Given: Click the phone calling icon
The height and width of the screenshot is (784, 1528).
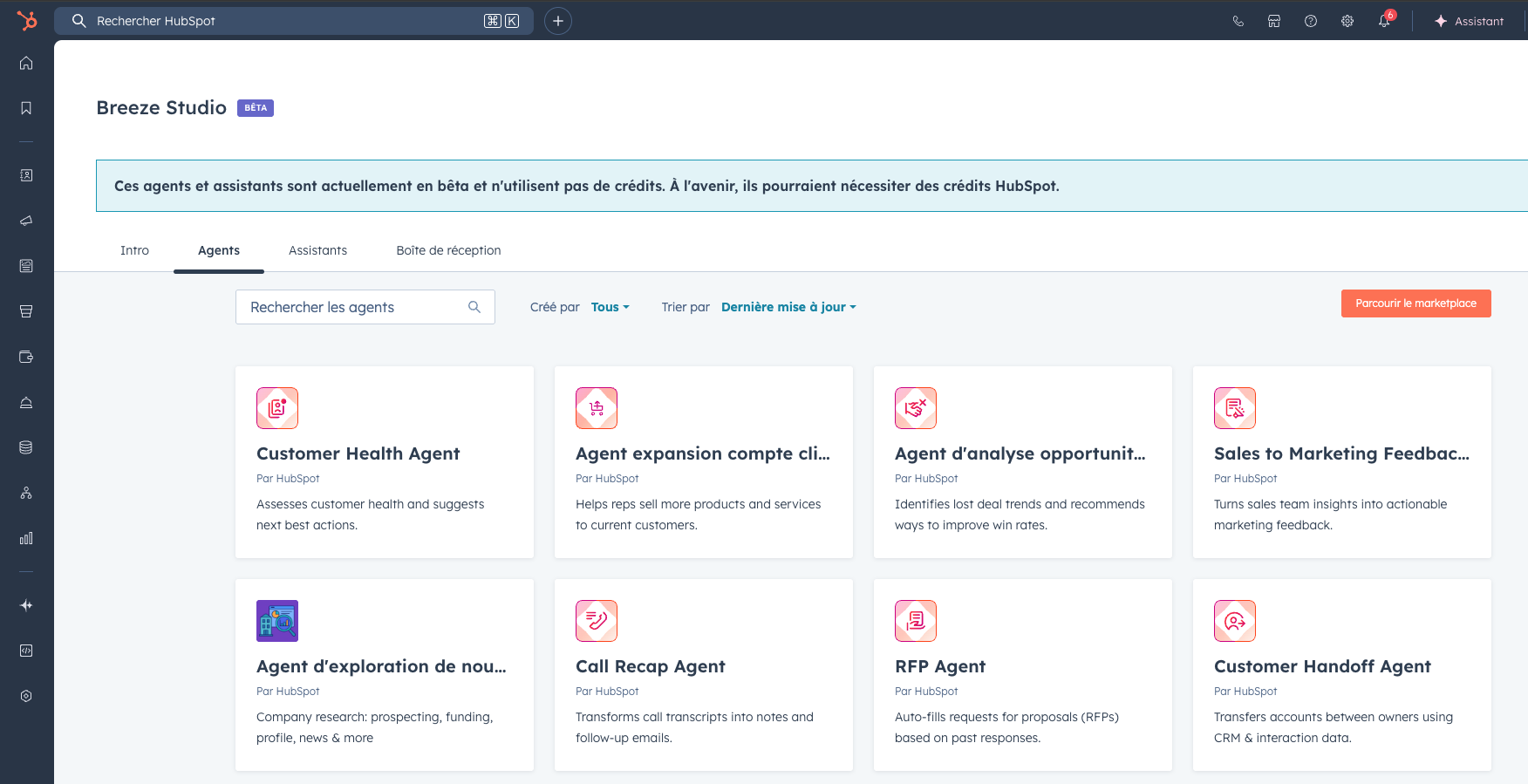Looking at the screenshot, I should (1238, 21).
